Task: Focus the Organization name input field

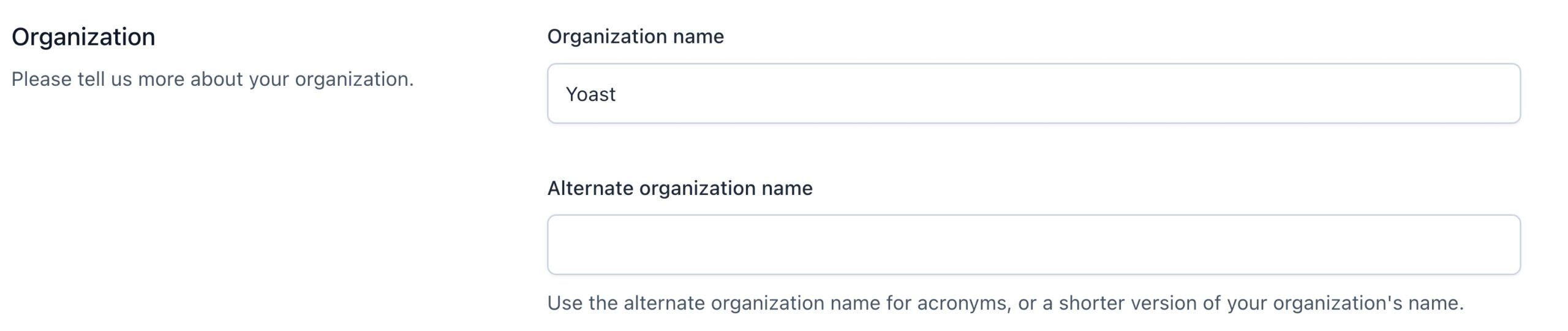Action: point(1033,93)
